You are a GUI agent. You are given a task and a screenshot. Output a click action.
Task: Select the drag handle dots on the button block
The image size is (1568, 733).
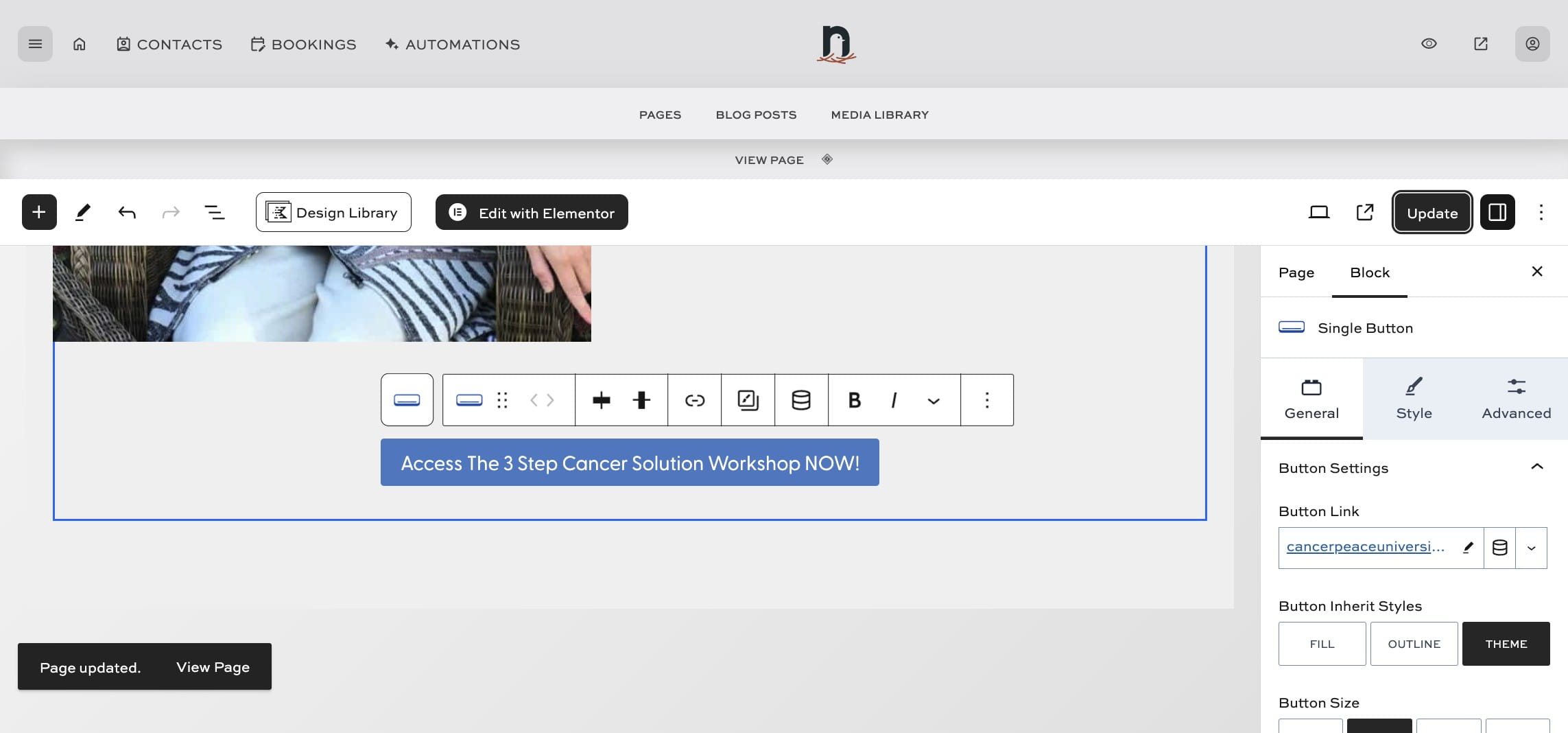click(x=502, y=399)
